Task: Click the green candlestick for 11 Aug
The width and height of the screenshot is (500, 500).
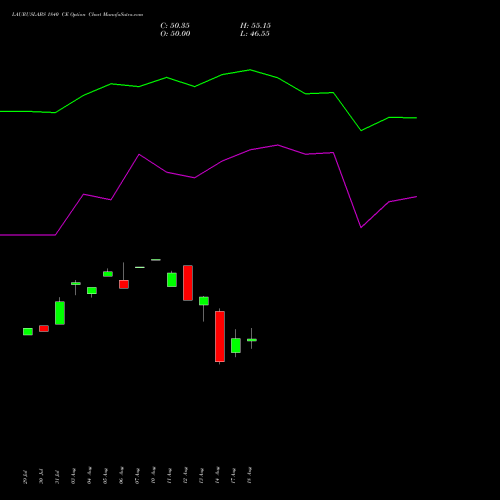Action: (172, 280)
